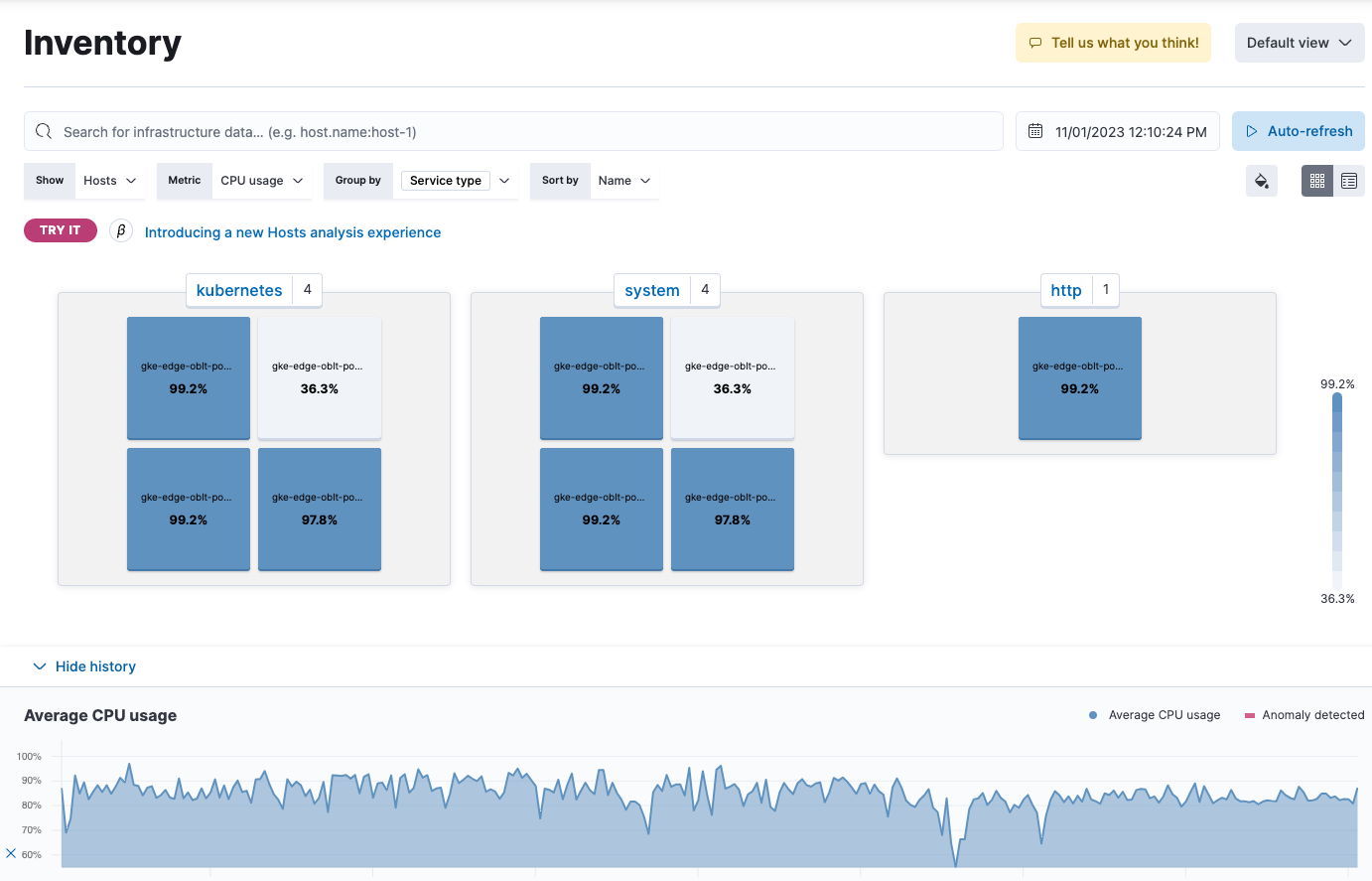Switch to table view using the list icon
Viewport: 1372px width, 881px height.
[x=1348, y=180]
